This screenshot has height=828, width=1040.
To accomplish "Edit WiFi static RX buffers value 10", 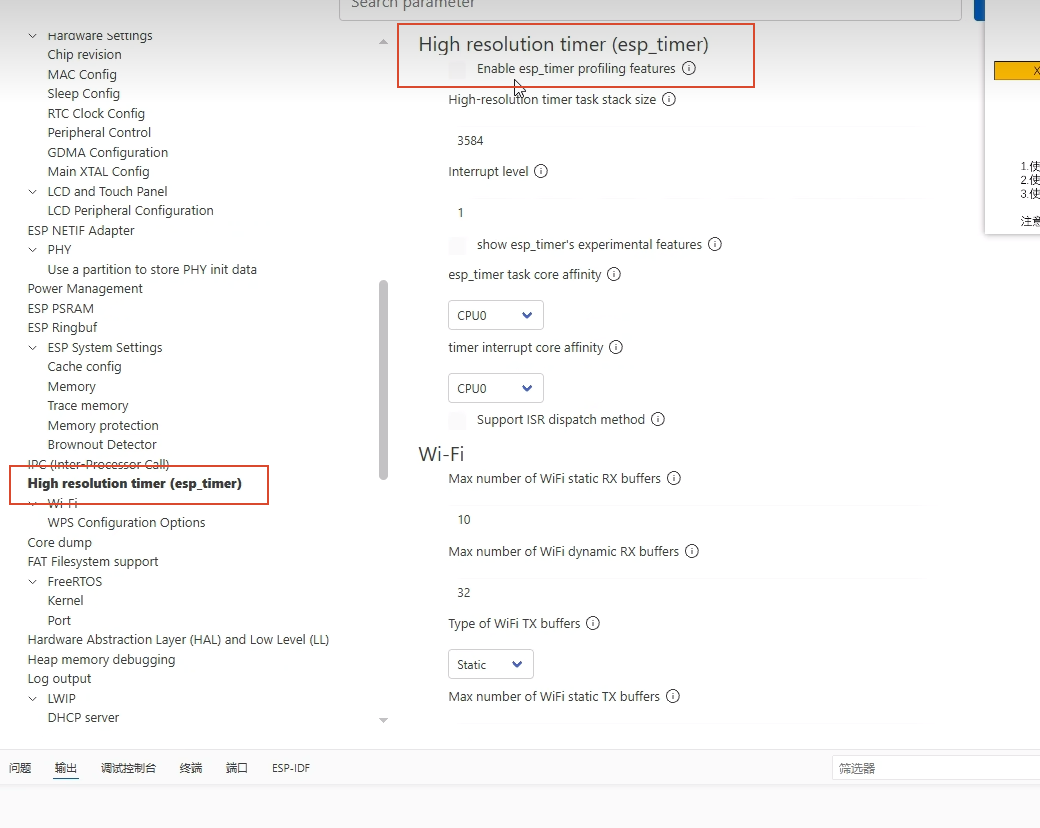I will coord(685,519).
